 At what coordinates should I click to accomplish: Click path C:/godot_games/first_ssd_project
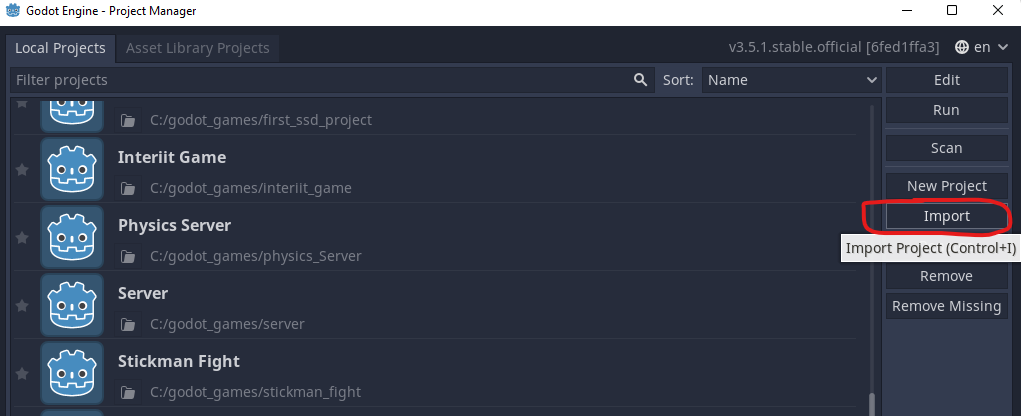(261, 120)
